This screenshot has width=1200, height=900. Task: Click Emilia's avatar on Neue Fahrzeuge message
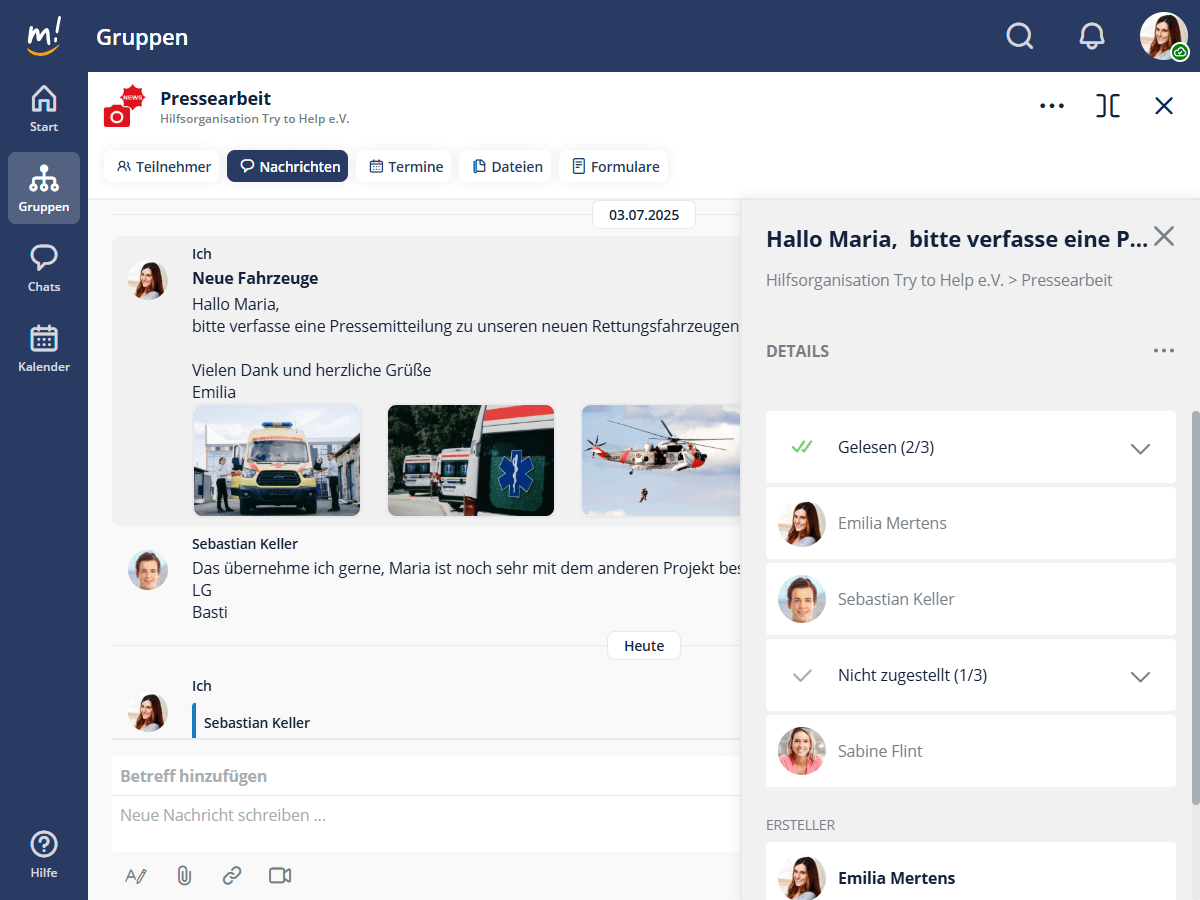tap(148, 280)
